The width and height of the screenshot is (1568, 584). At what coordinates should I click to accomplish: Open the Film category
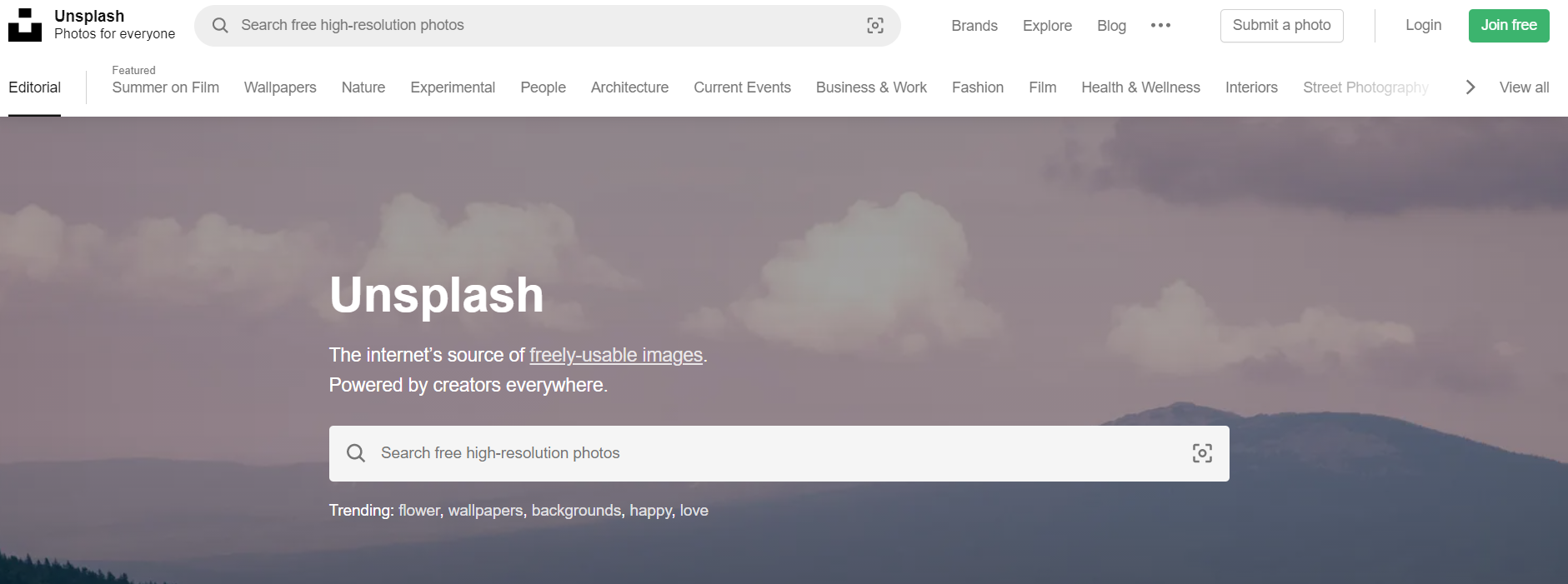point(1042,87)
